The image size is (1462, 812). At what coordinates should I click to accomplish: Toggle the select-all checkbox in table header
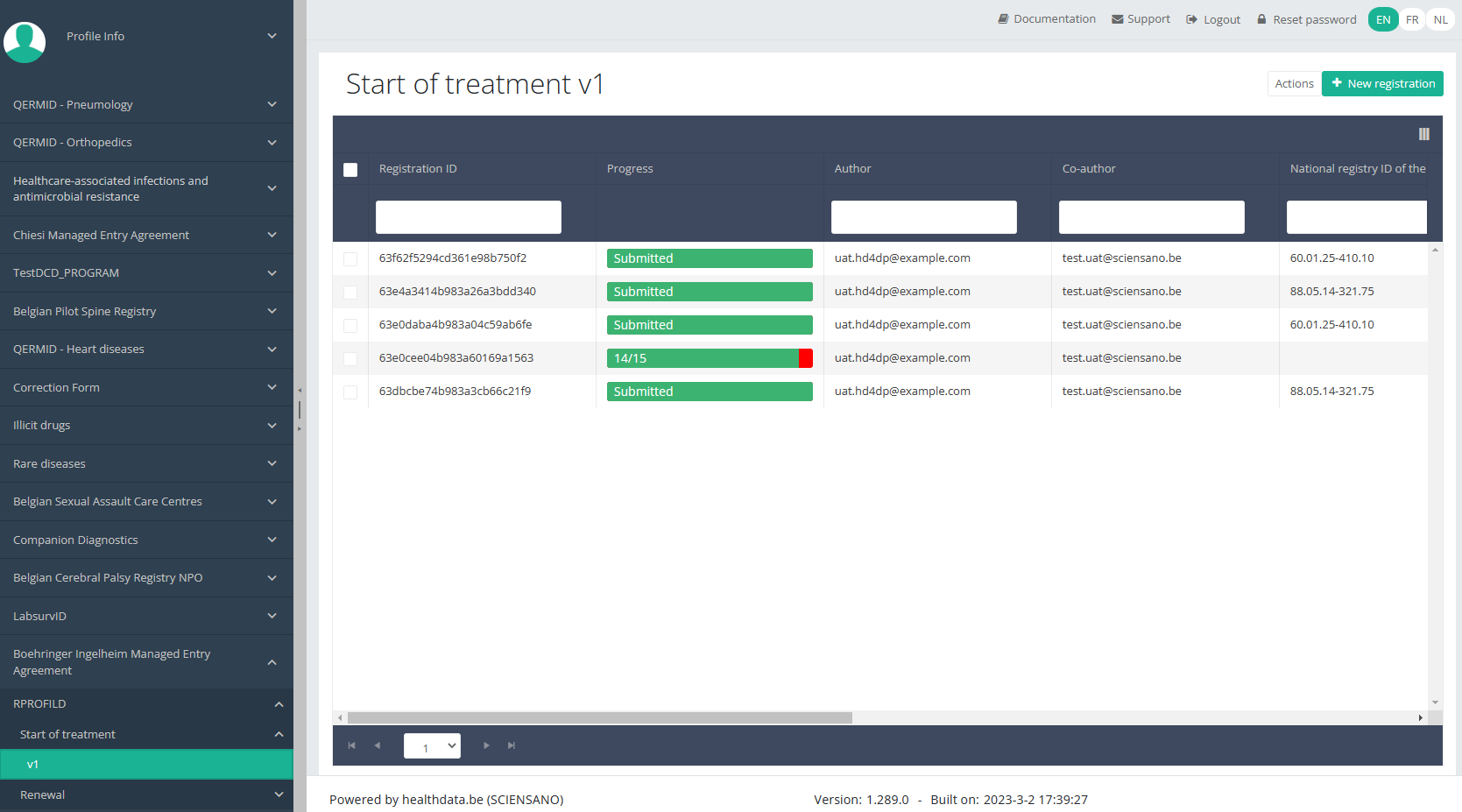coord(350,170)
